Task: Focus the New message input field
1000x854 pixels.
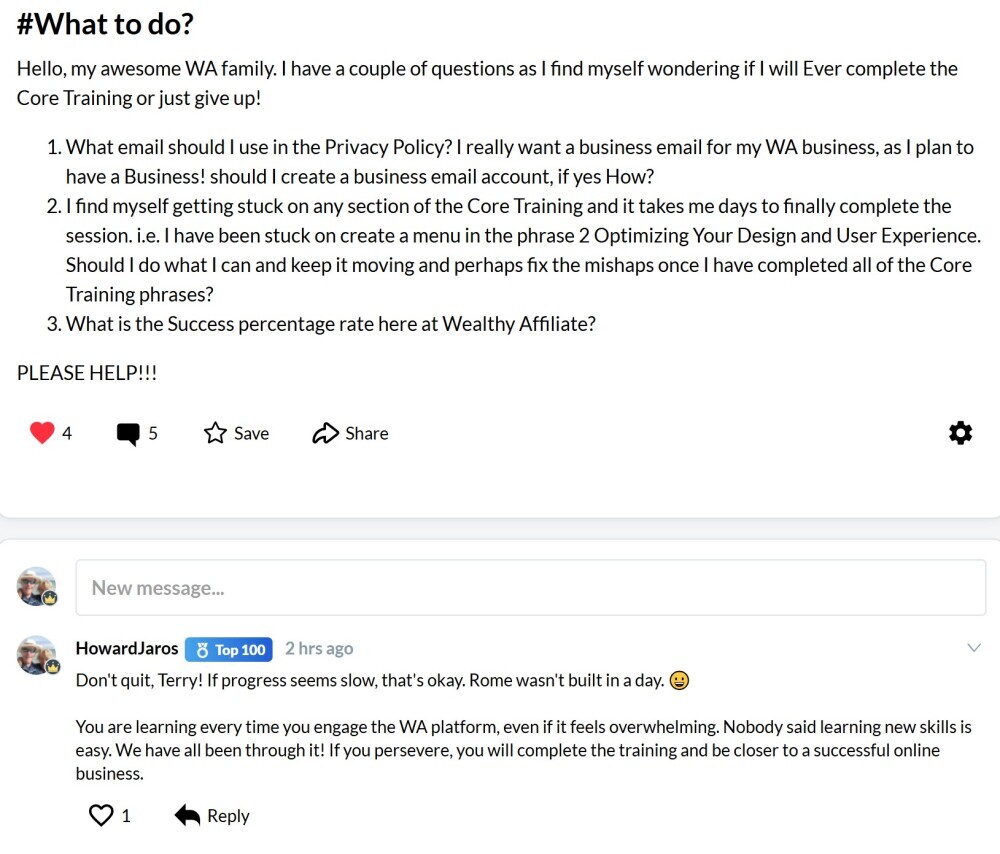Action: 530,588
